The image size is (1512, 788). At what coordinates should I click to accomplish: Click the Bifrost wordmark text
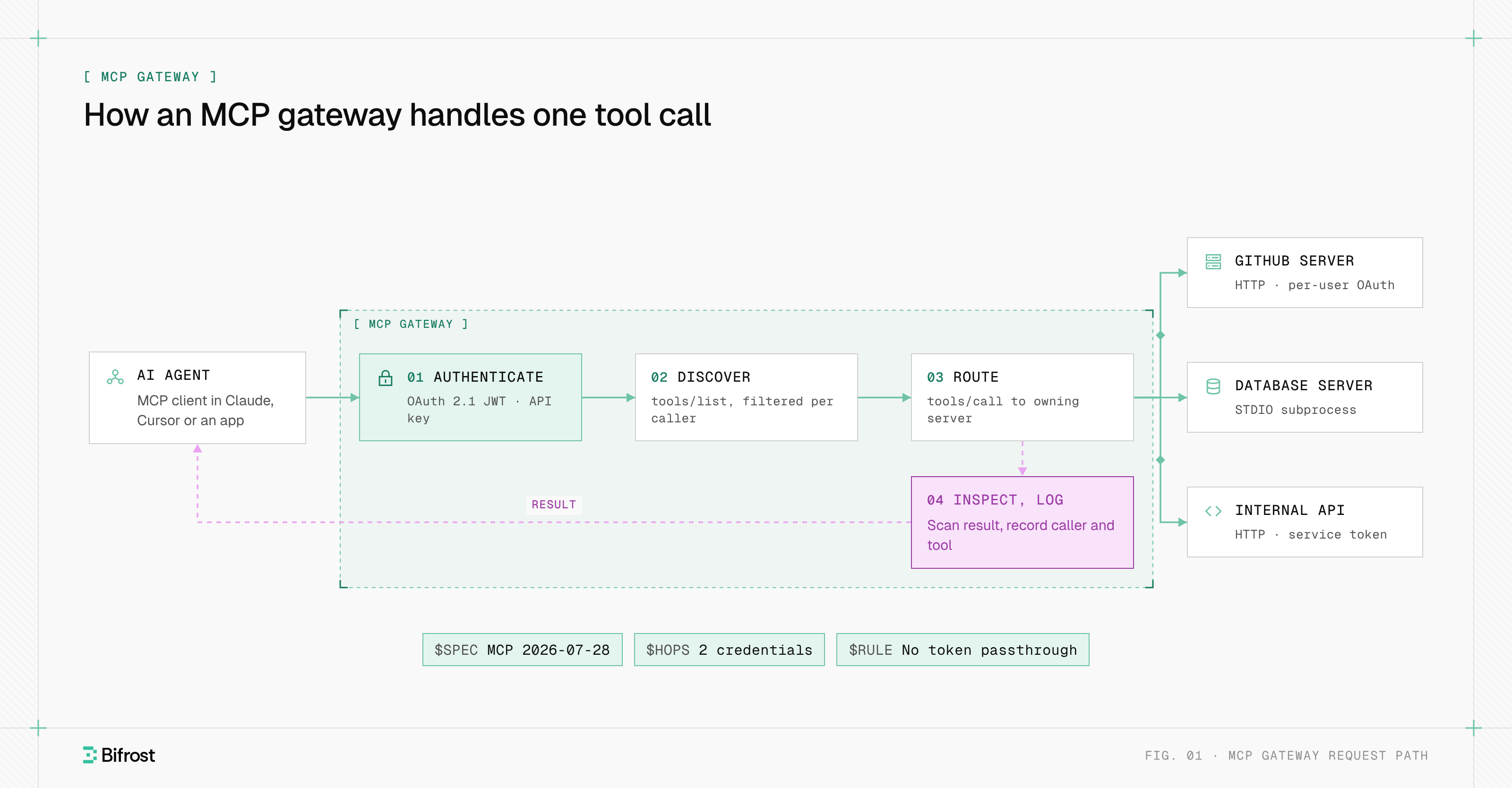(x=128, y=755)
